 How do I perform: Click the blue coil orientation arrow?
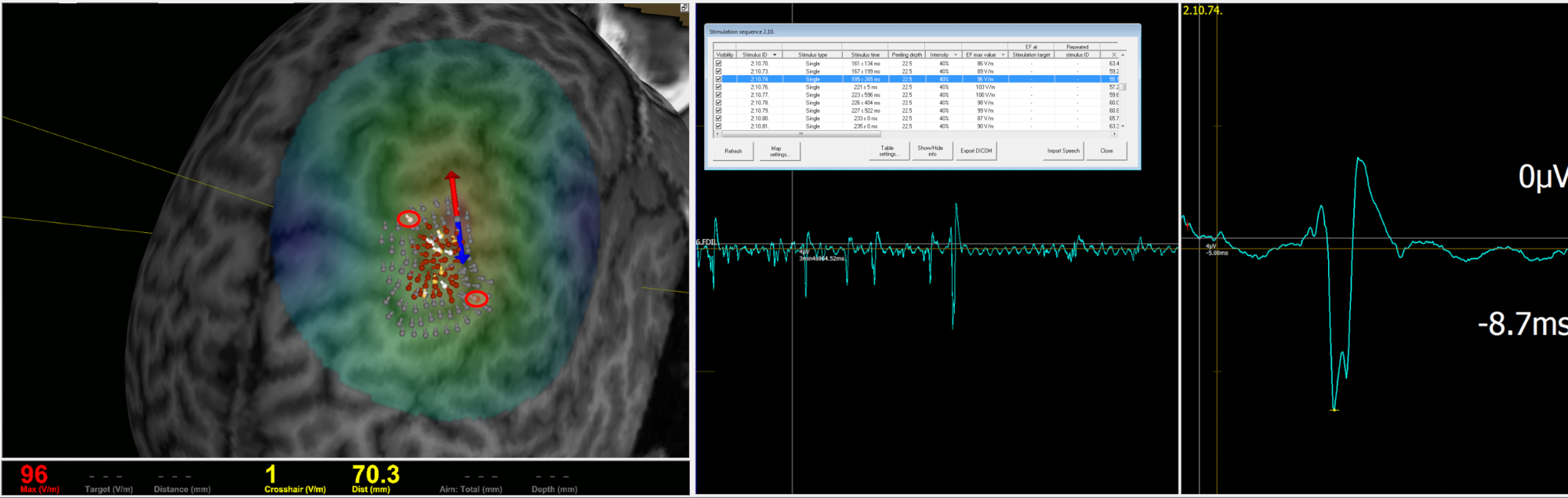[x=461, y=244]
